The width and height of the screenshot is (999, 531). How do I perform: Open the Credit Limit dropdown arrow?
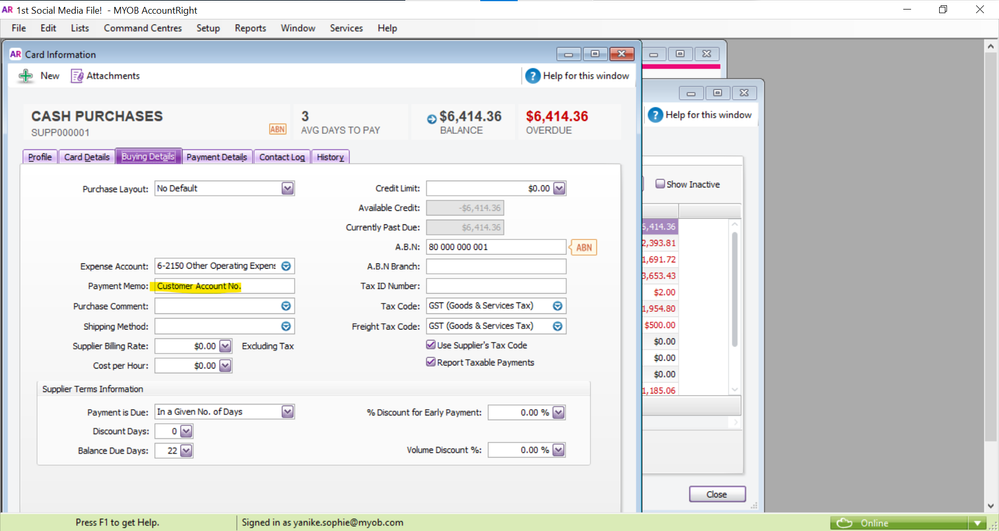point(559,188)
